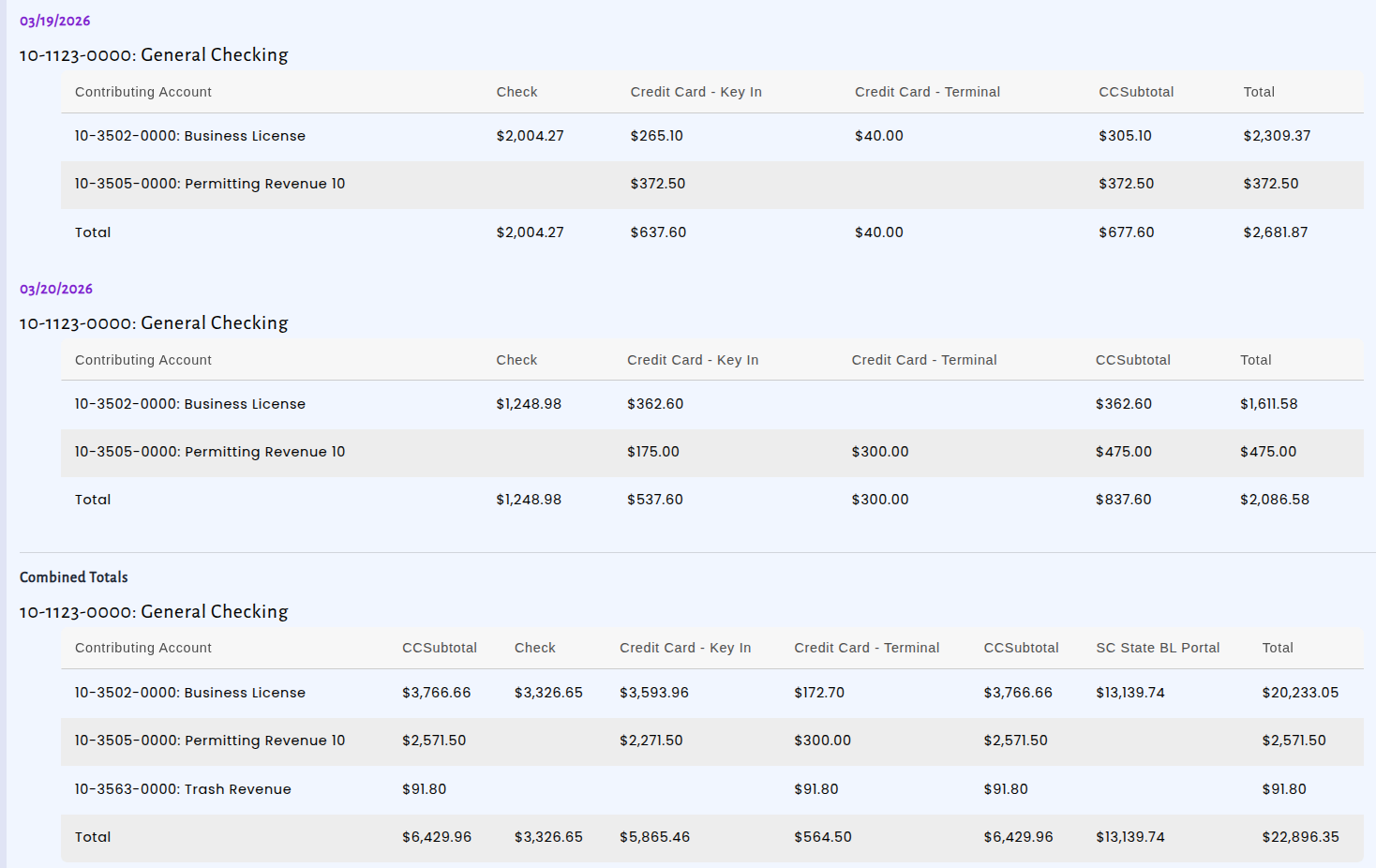The width and height of the screenshot is (1376, 868).
Task: Select the $637.60 Key In total
Action: tap(659, 232)
